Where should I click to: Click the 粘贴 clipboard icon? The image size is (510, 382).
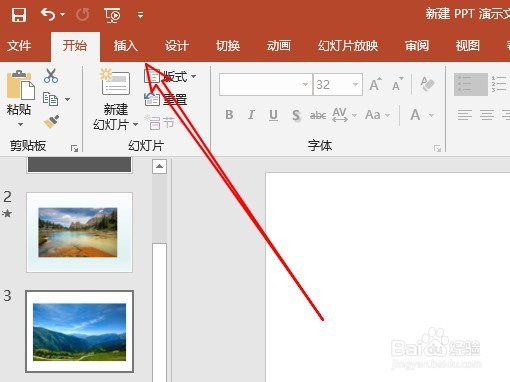pyautogui.click(x=21, y=85)
